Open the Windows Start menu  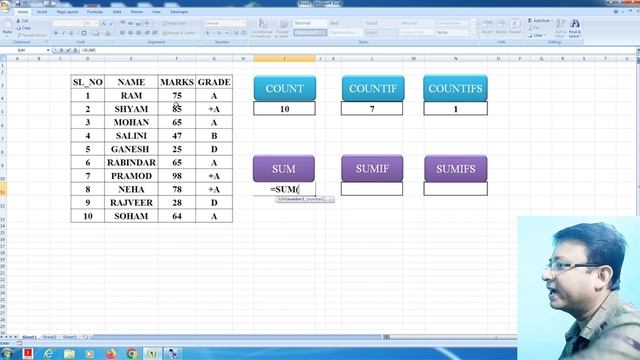[7, 353]
